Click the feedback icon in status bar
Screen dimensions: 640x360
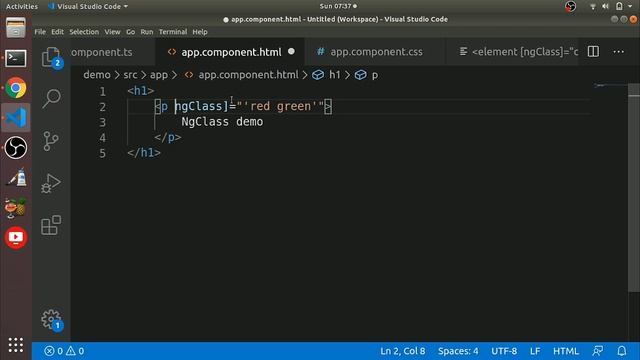(598, 351)
